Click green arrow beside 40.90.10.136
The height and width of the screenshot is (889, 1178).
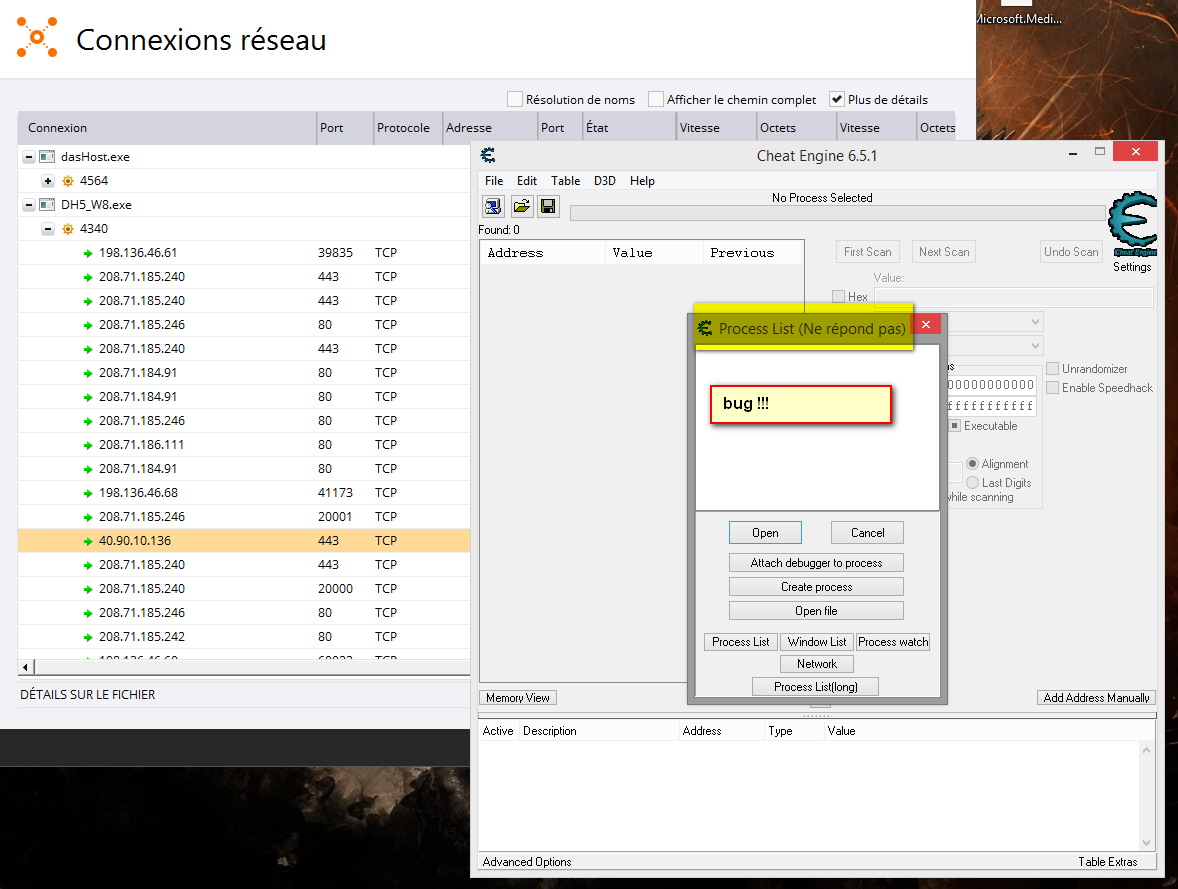click(x=88, y=541)
